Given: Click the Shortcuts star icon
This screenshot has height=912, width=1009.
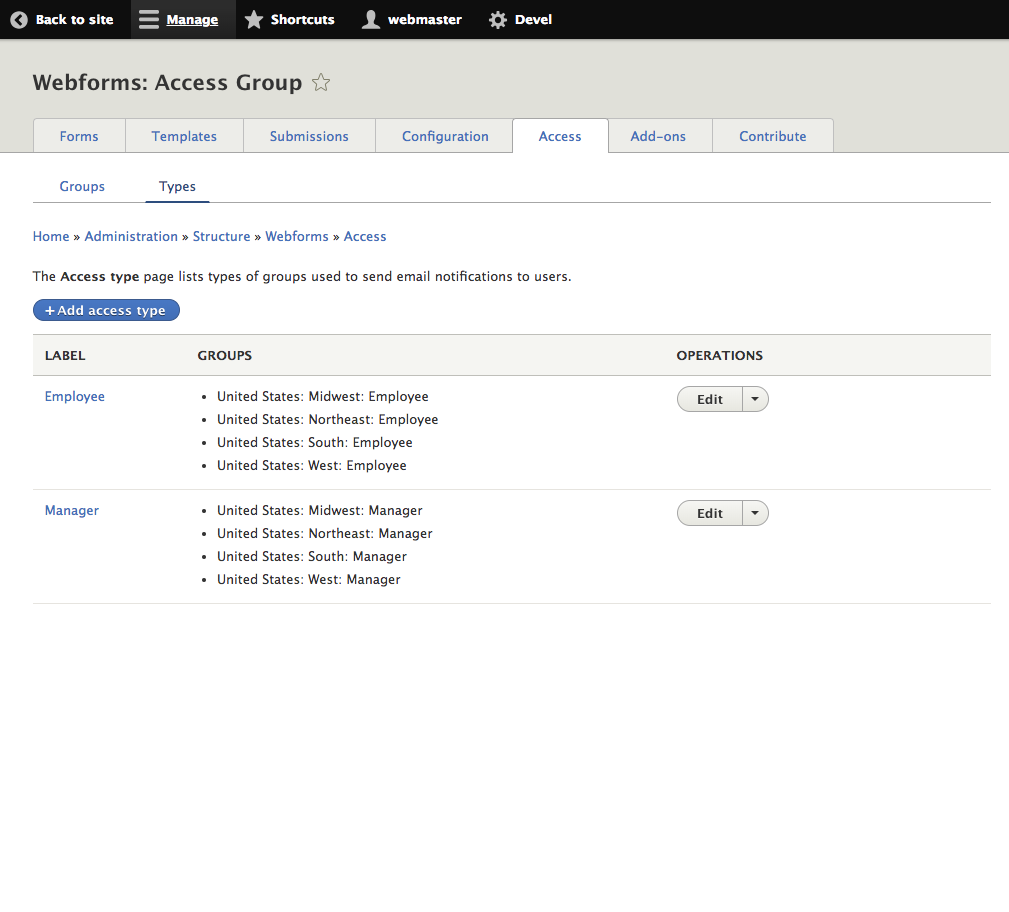Looking at the screenshot, I should (255, 19).
